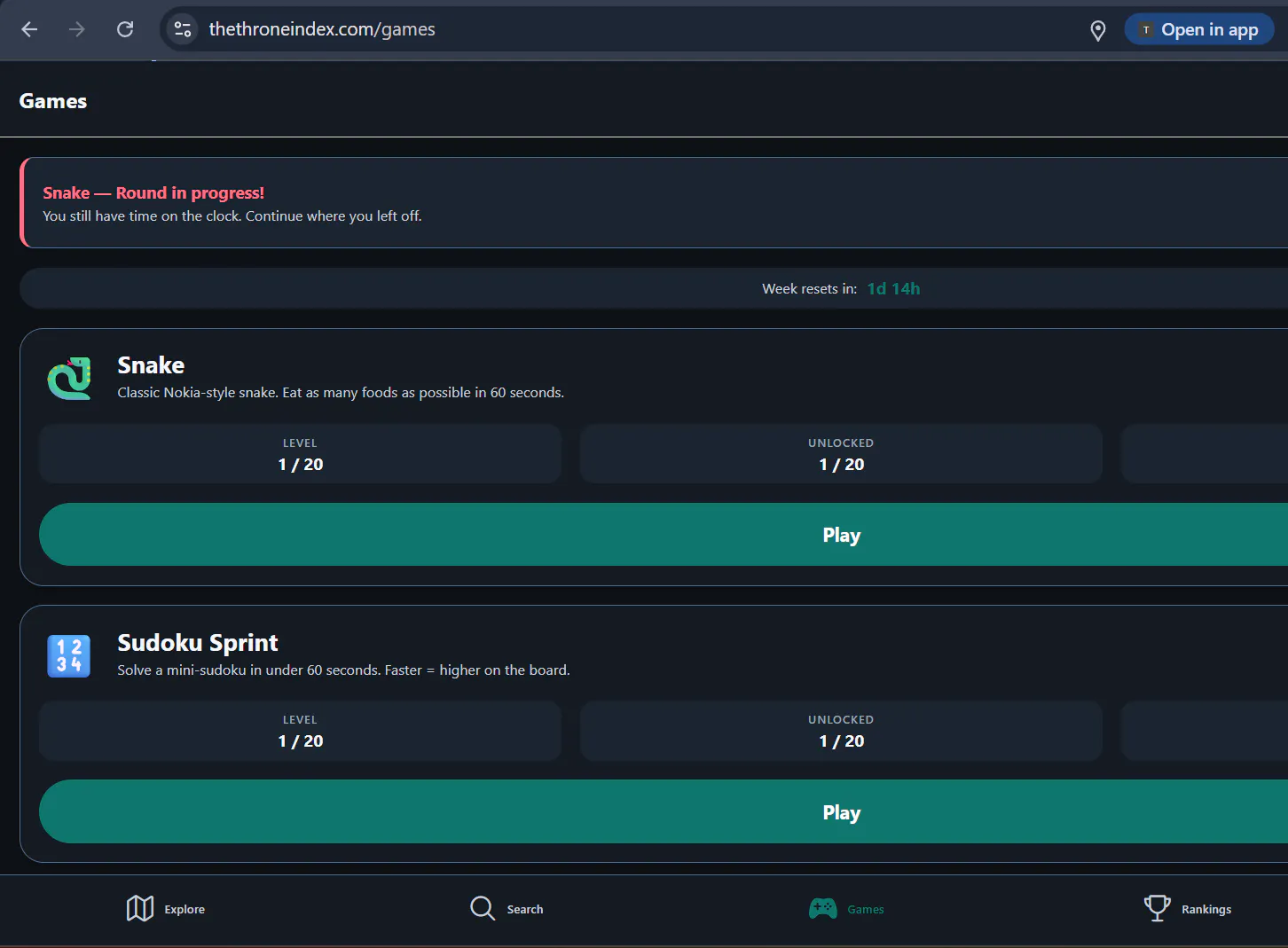Click the Snake LEVEL 1 / 20 stat

(300, 454)
